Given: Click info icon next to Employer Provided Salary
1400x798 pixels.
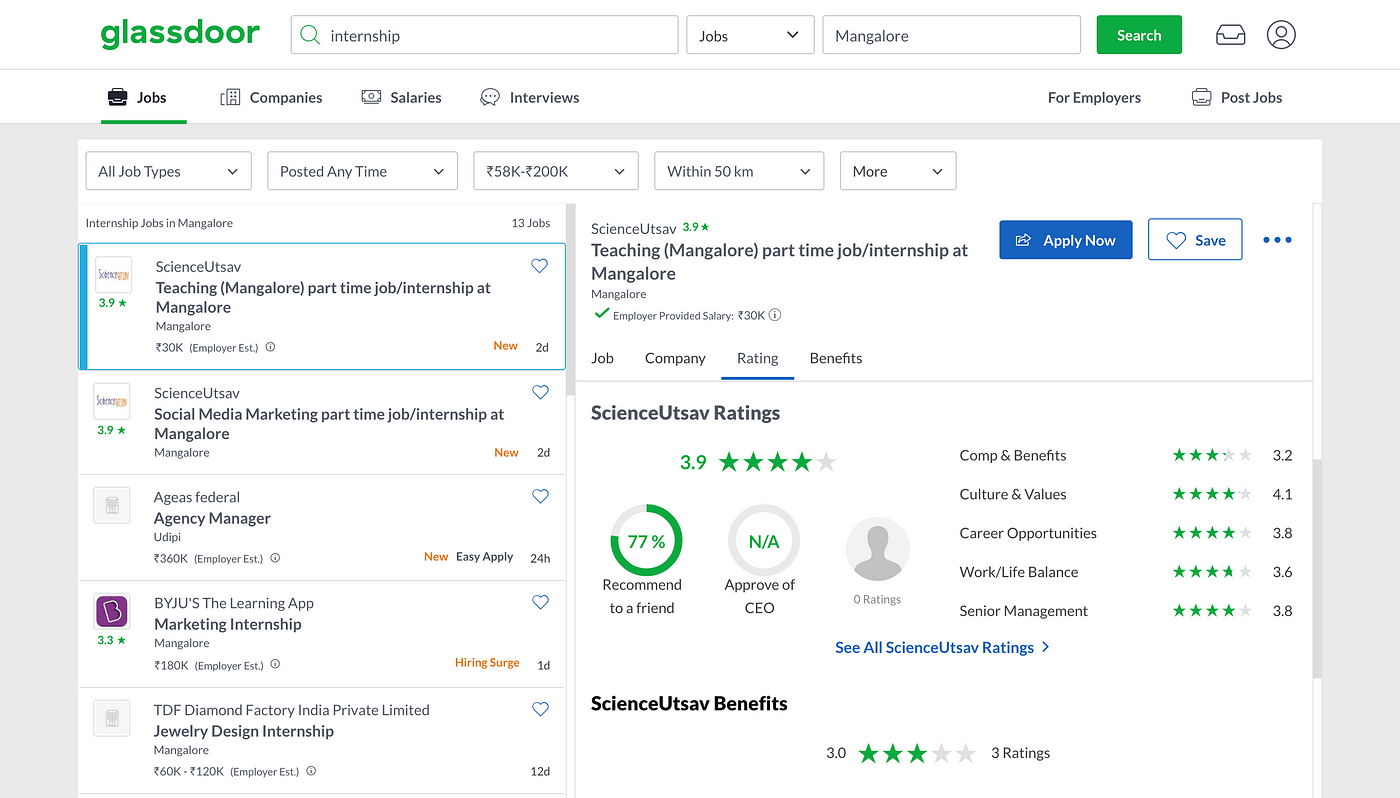Looking at the screenshot, I should (775, 315).
